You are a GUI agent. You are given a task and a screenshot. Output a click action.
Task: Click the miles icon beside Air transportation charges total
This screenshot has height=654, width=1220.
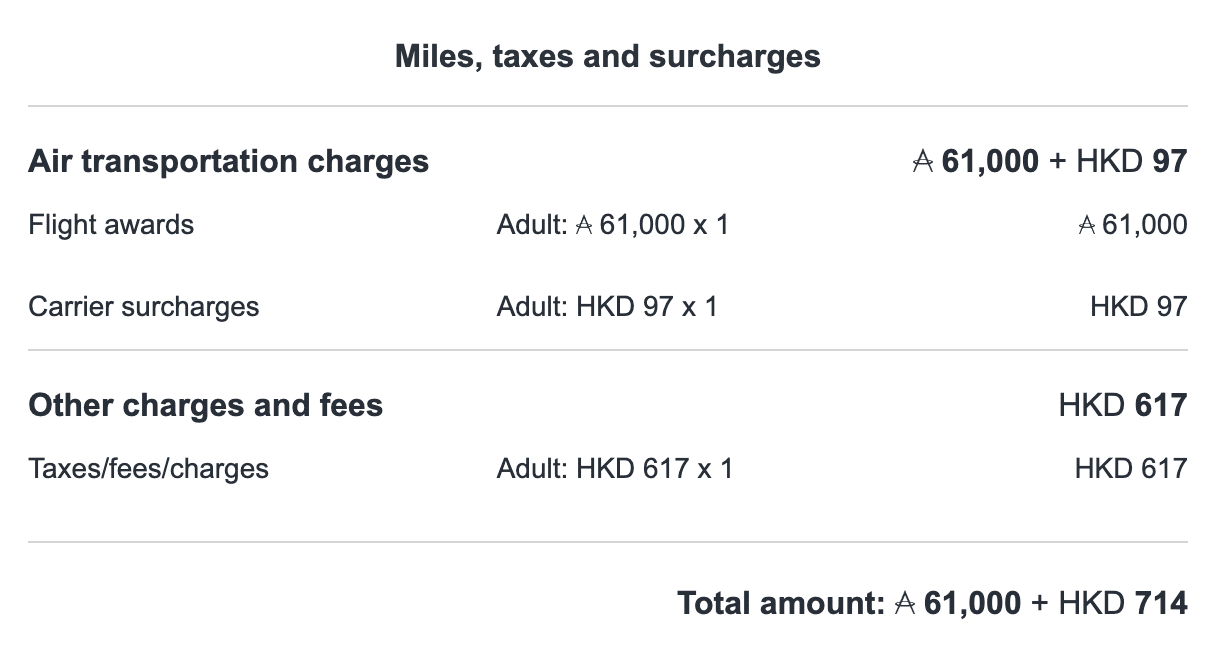click(x=922, y=162)
